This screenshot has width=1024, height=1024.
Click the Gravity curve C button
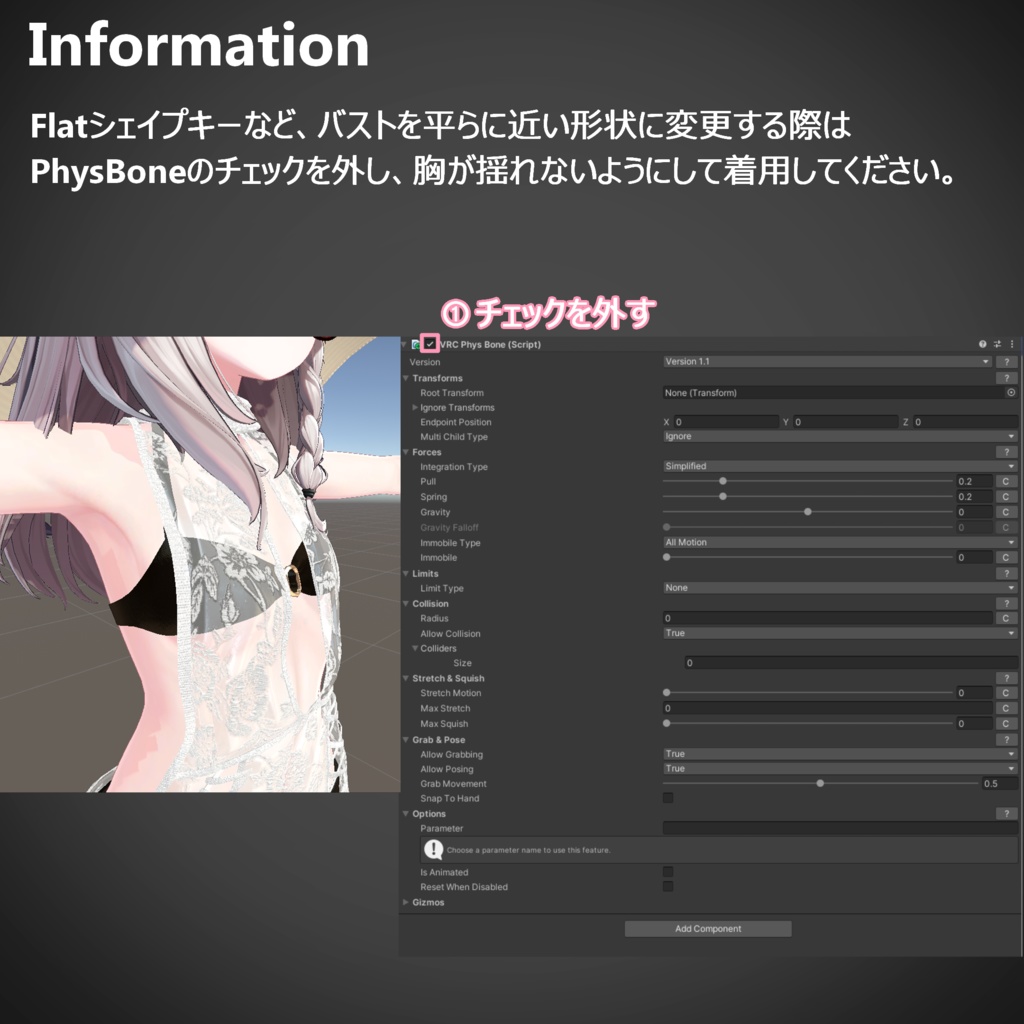click(x=1006, y=512)
